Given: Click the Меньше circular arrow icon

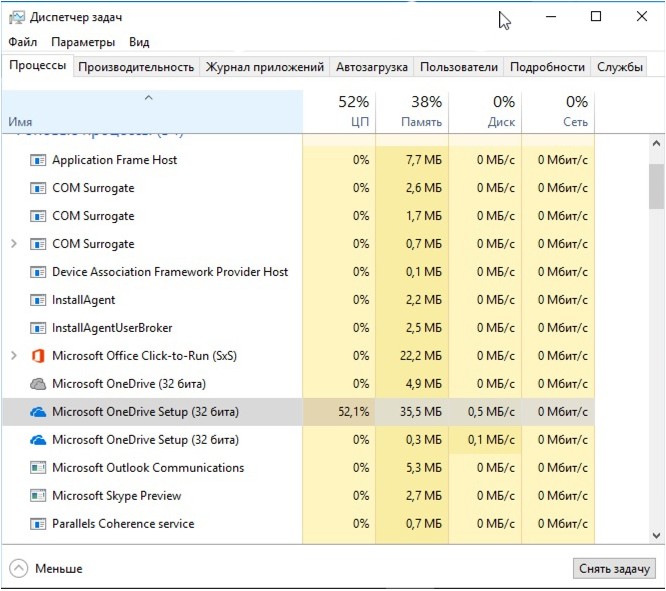Looking at the screenshot, I should coord(18,568).
